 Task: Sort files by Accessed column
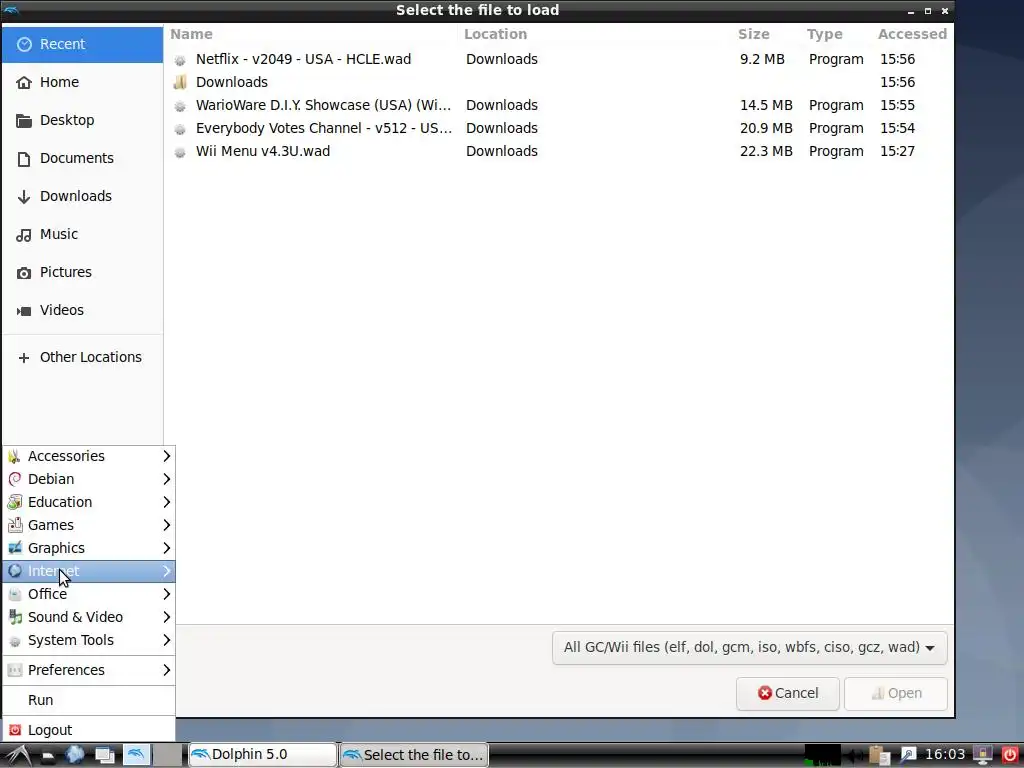pyautogui.click(x=912, y=34)
